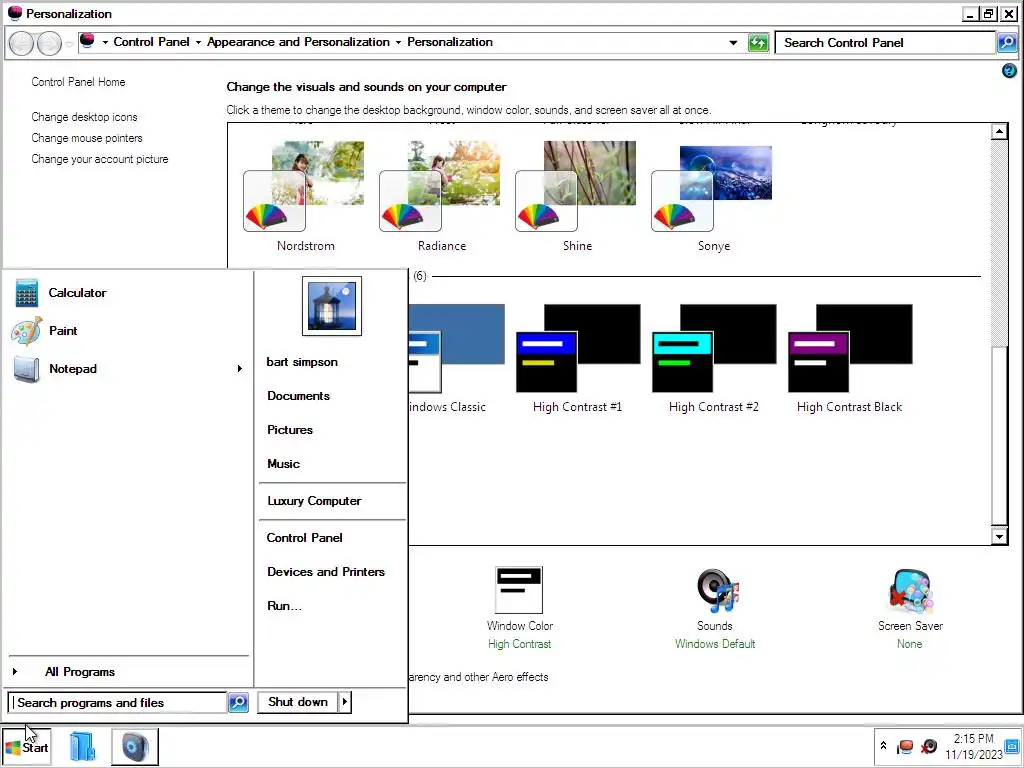This screenshot has height=768, width=1024.
Task: Expand the Notepad jump list arrow
Action: pyautogui.click(x=240, y=369)
